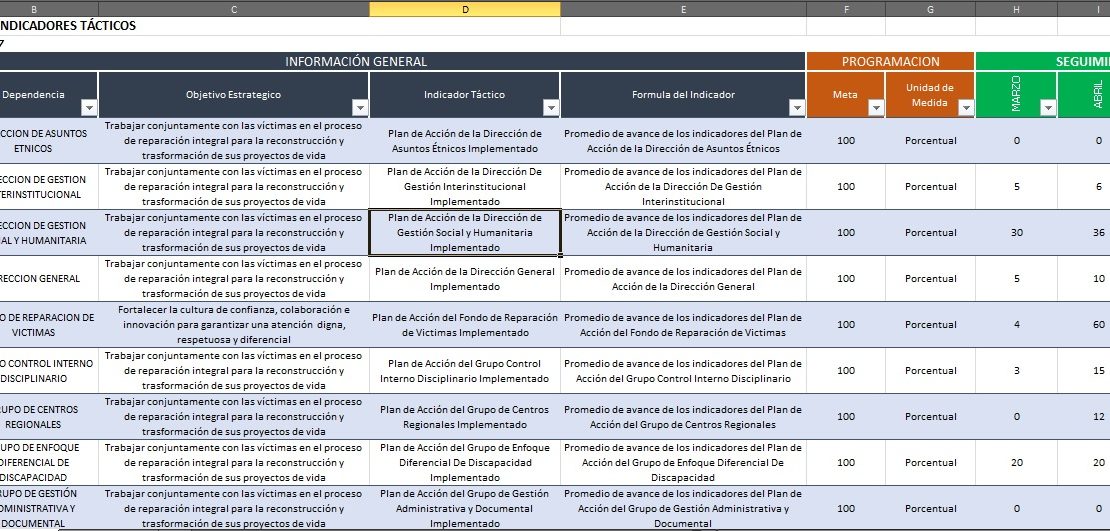This screenshot has height=531, width=1110.
Task: Click formula cell for Dirección de Asuntos Étnicos
Action: (x=683, y=141)
